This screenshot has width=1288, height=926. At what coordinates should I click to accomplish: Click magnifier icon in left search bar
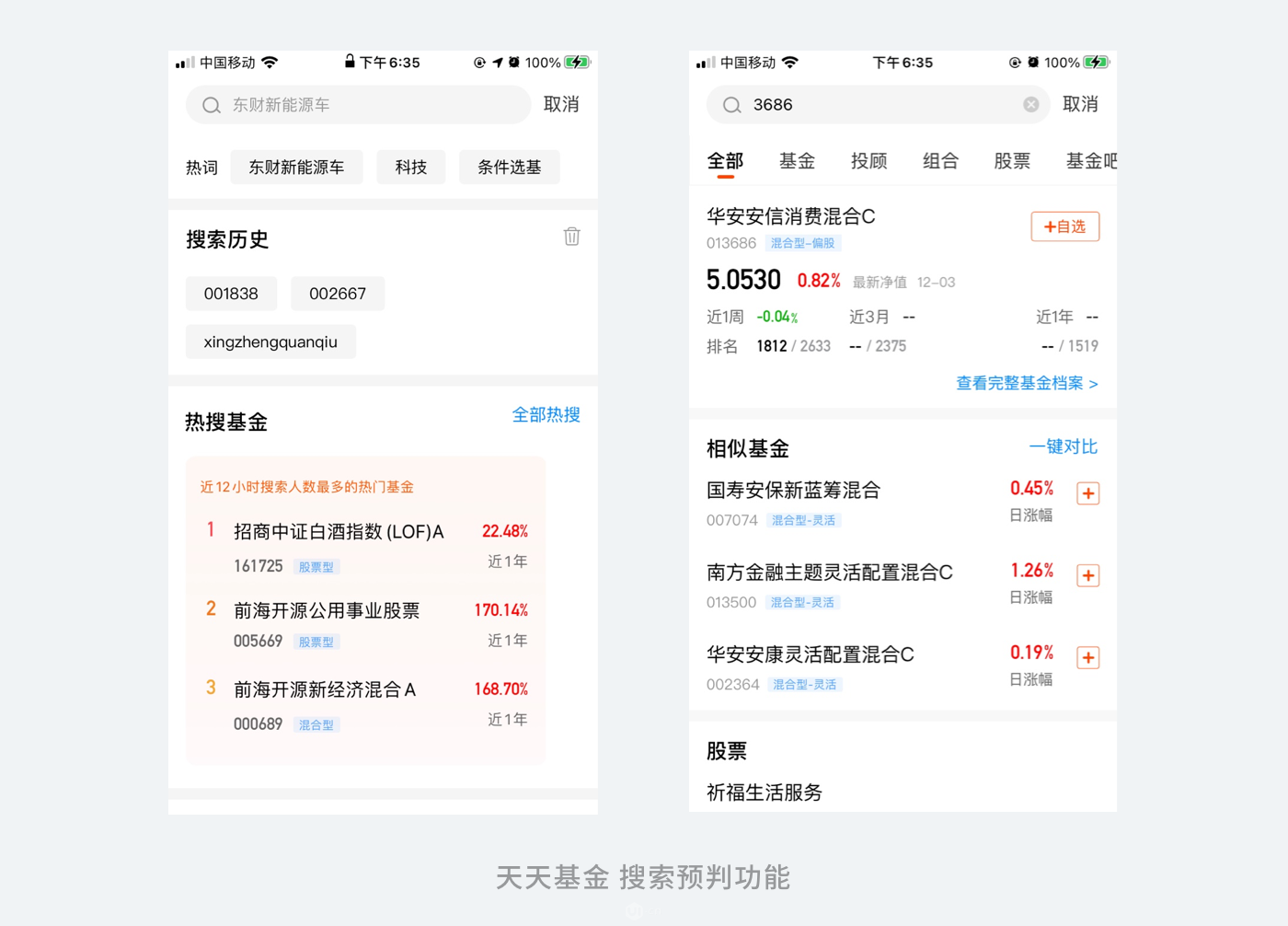(212, 105)
